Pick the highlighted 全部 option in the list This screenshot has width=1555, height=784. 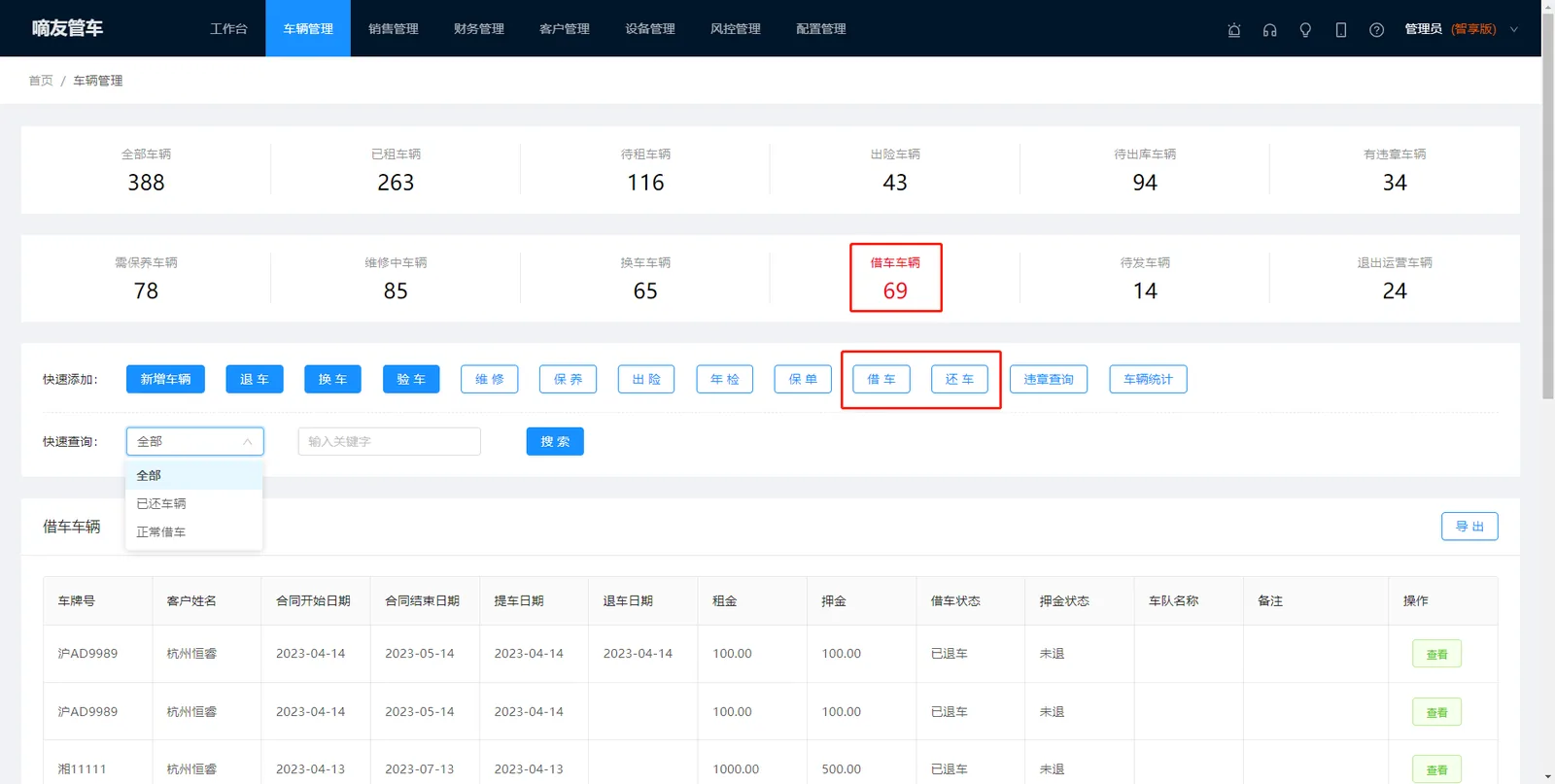pyautogui.click(x=194, y=475)
